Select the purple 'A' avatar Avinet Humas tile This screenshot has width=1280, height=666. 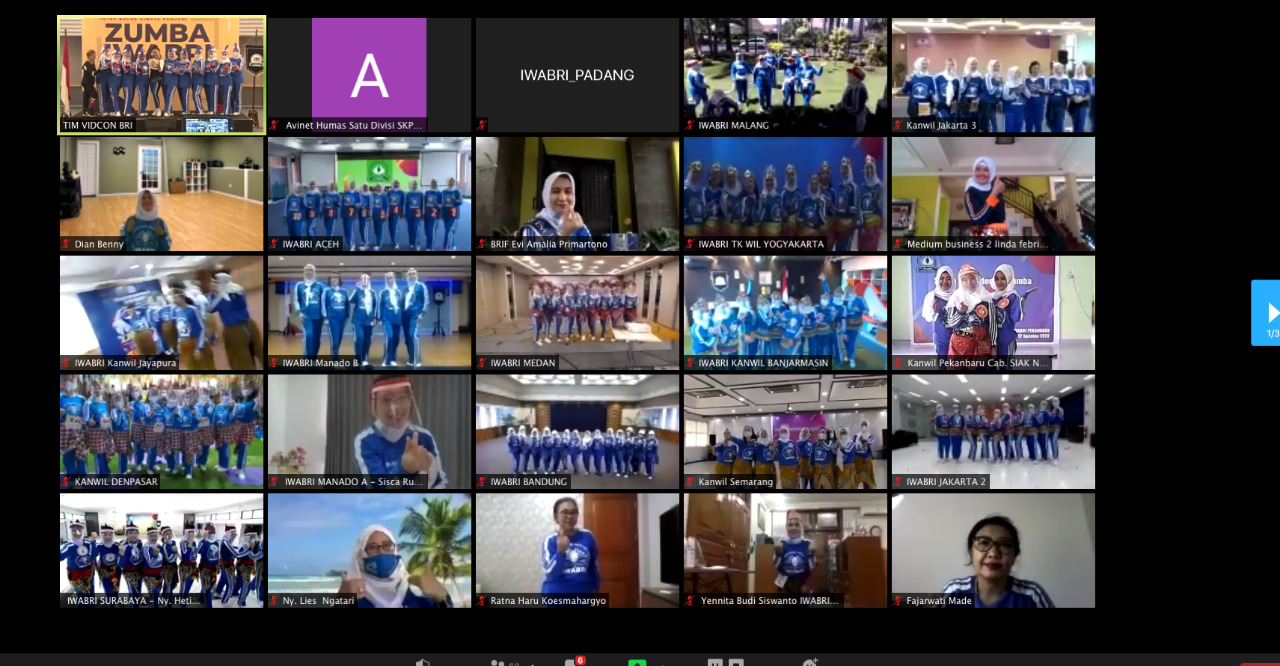click(x=369, y=75)
